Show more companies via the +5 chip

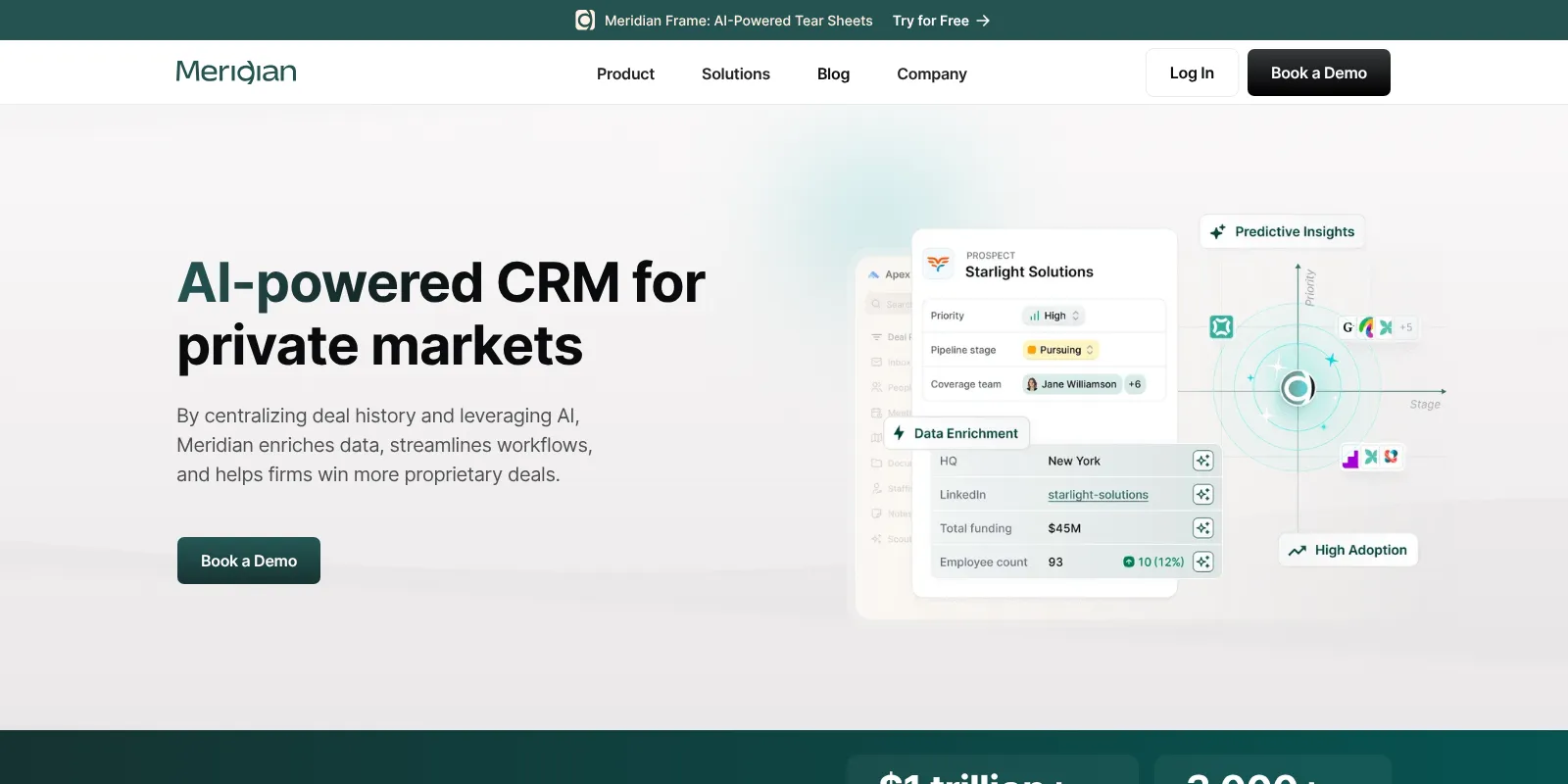click(1406, 327)
